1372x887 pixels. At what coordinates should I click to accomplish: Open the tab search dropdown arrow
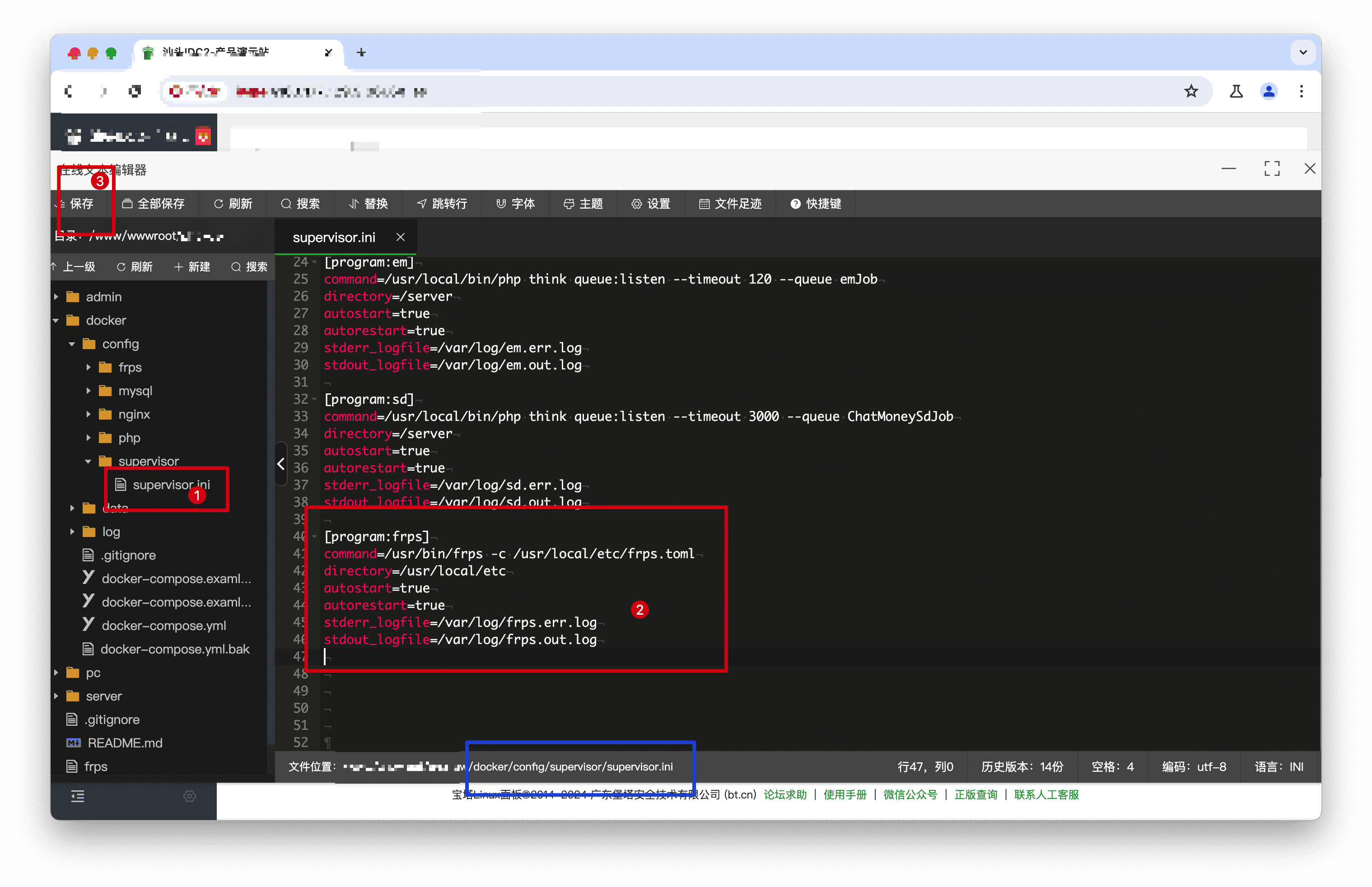[x=1303, y=52]
